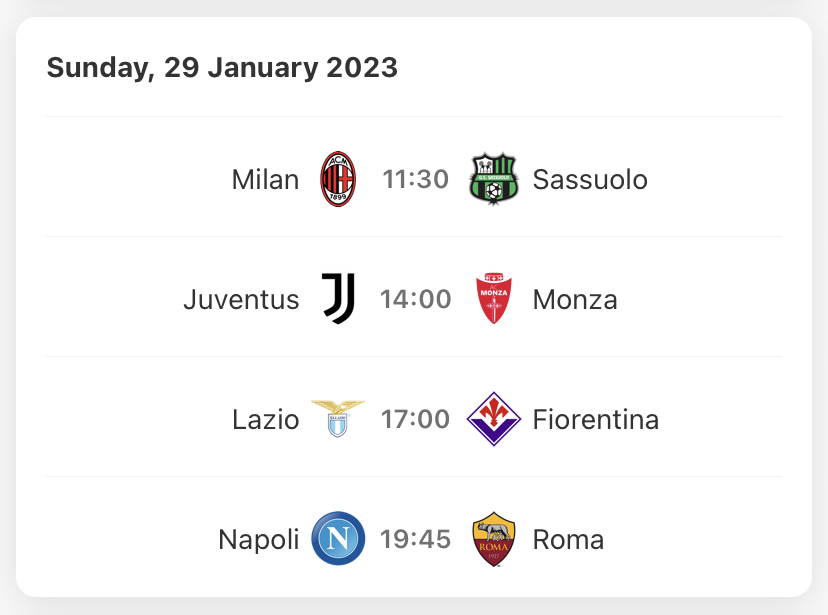The image size is (828, 615).
Task: Select the Napoli team name
Action: (x=259, y=540)
